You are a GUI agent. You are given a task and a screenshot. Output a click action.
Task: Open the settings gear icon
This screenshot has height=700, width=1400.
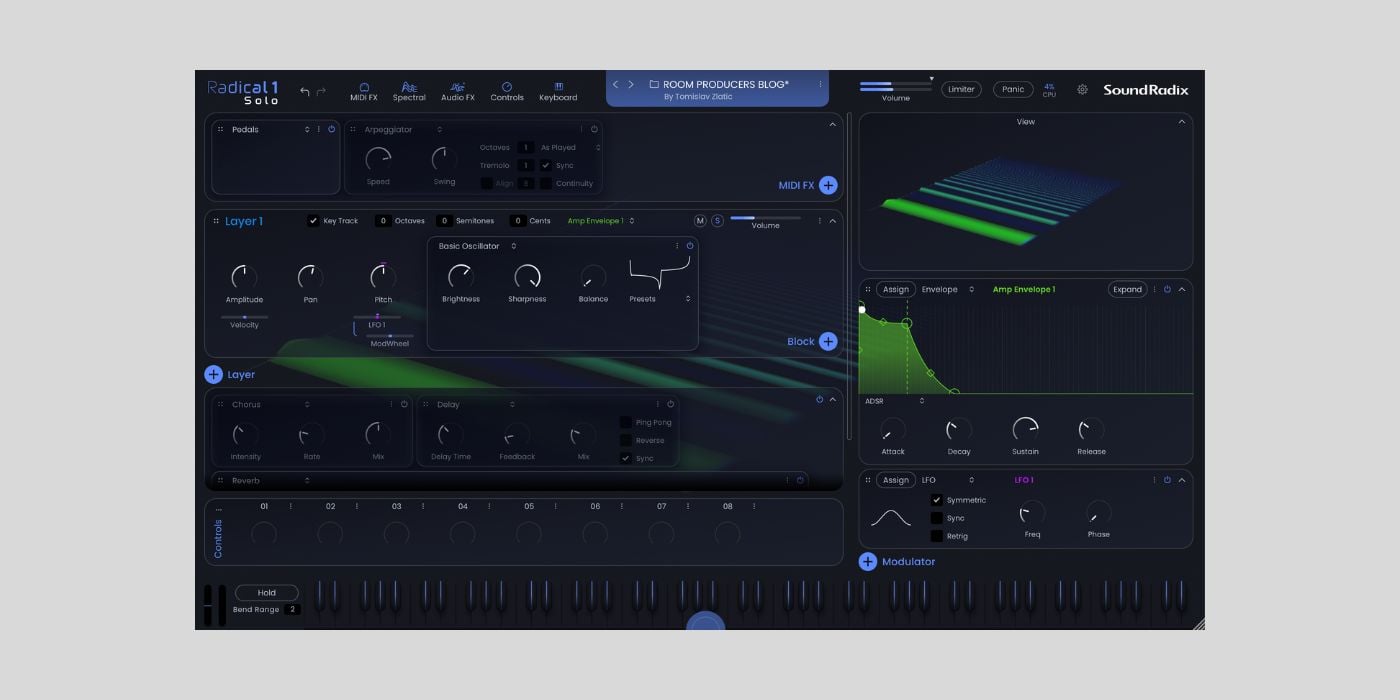[x=1082, y=89]
